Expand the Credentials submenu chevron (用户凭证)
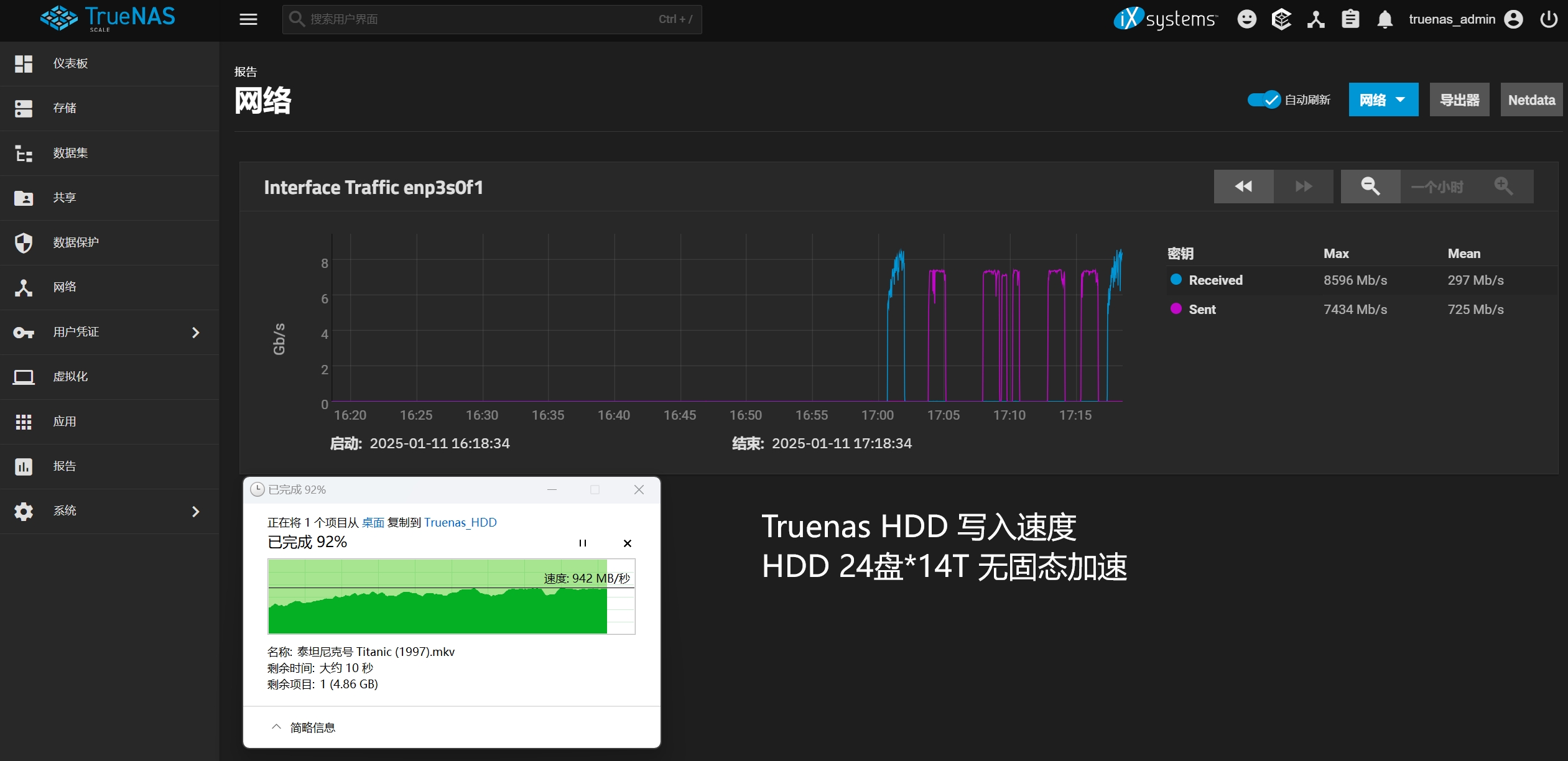1568x761 pixels. 195,333
